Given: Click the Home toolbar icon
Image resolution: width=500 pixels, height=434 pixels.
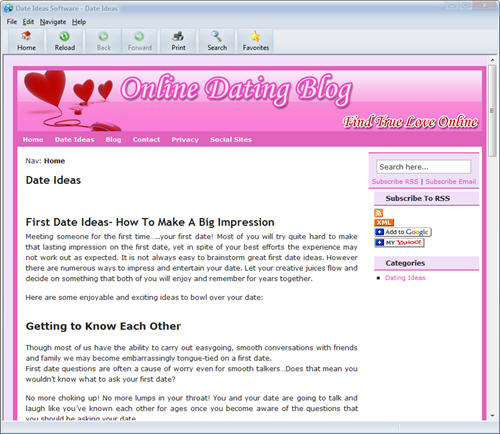Looking at the screenshot, I should point(26,36).
